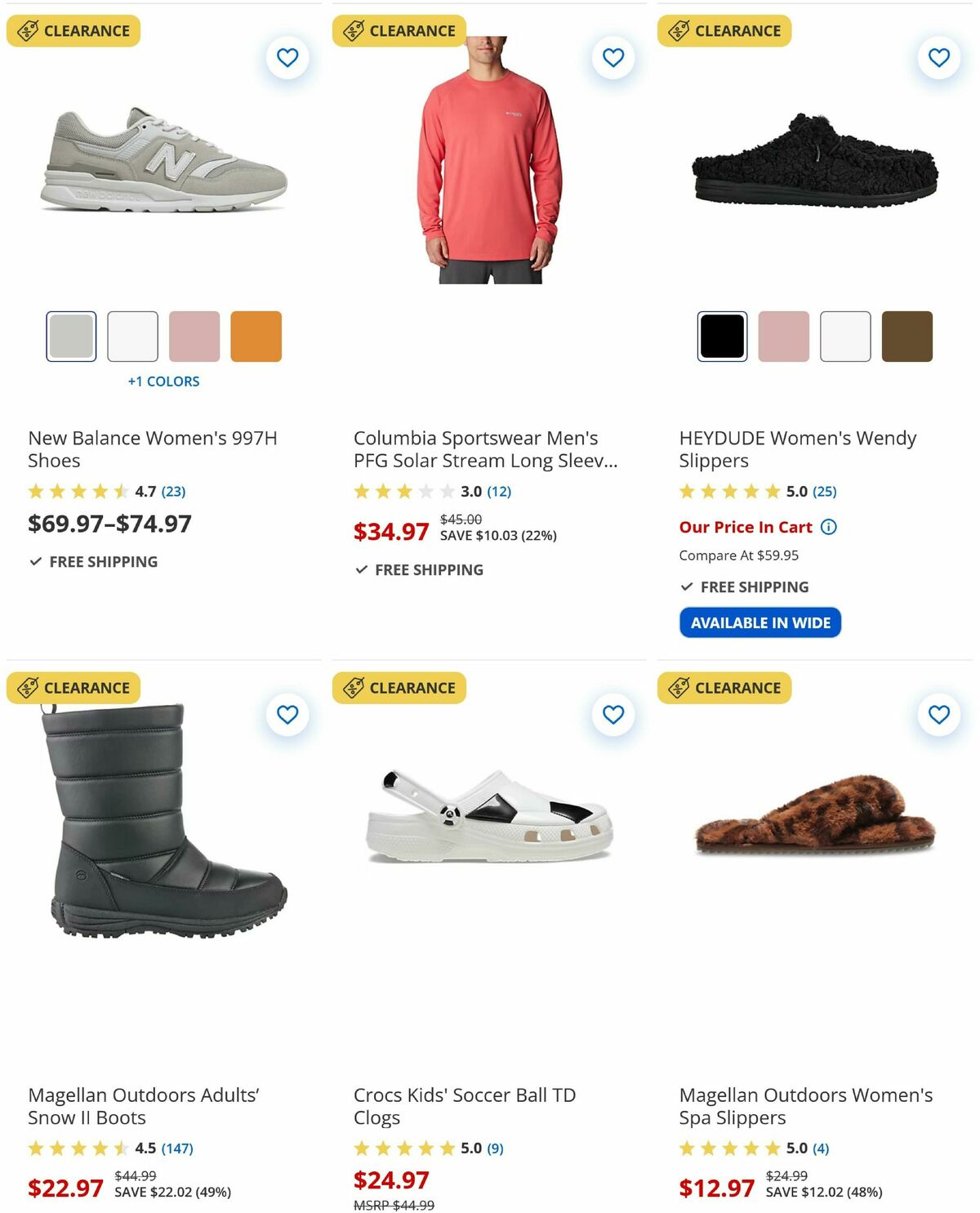Image resolution: width=980 pixels, height=1213 pixels.
Task: Click heart icon on Magellan Snow II Boots
Action: (287, 714)
